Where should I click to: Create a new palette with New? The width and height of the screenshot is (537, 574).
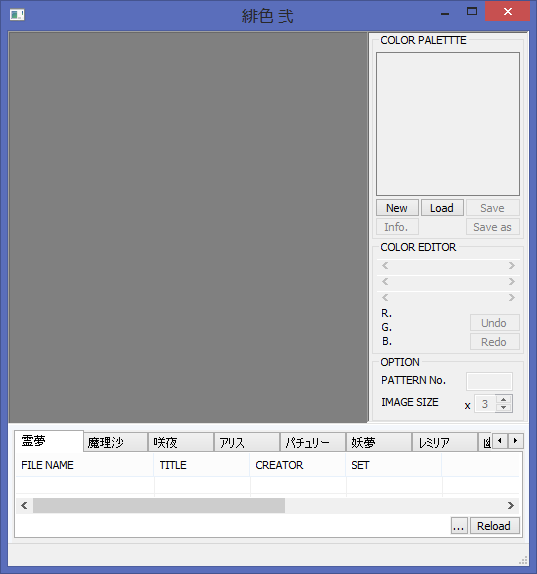click(x=397, y=208)
